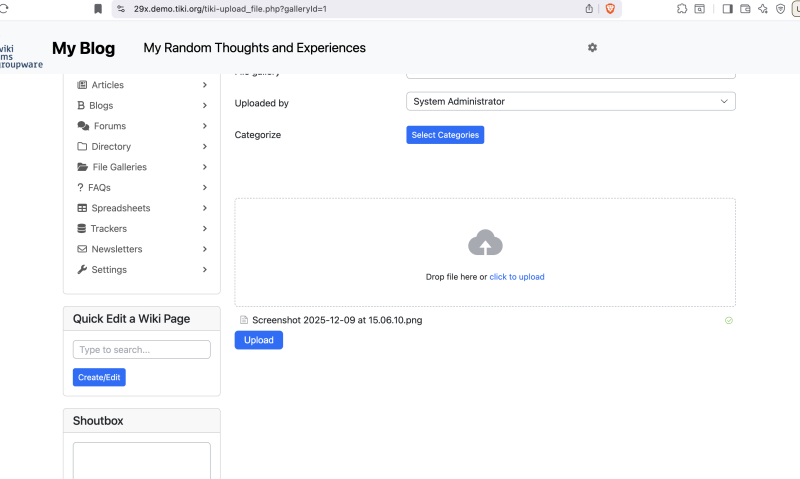The image size is (800, 479).
Task: Open Blogs menu item
Action: 101,105
